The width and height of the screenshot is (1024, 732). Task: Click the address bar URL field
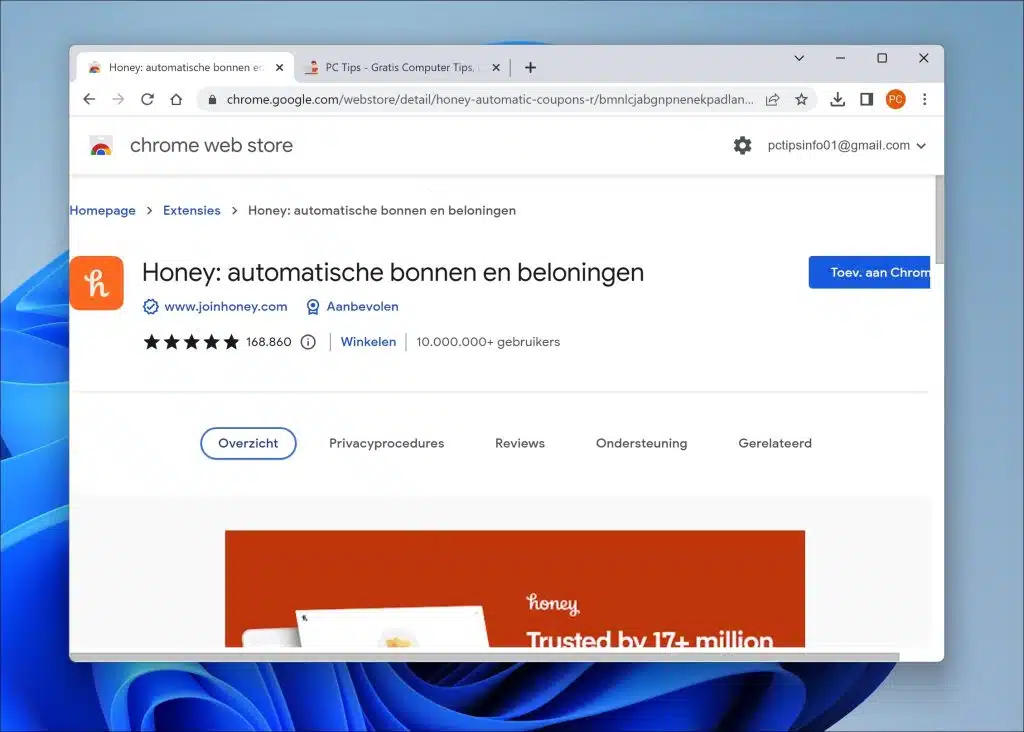[x=490, y=99]
